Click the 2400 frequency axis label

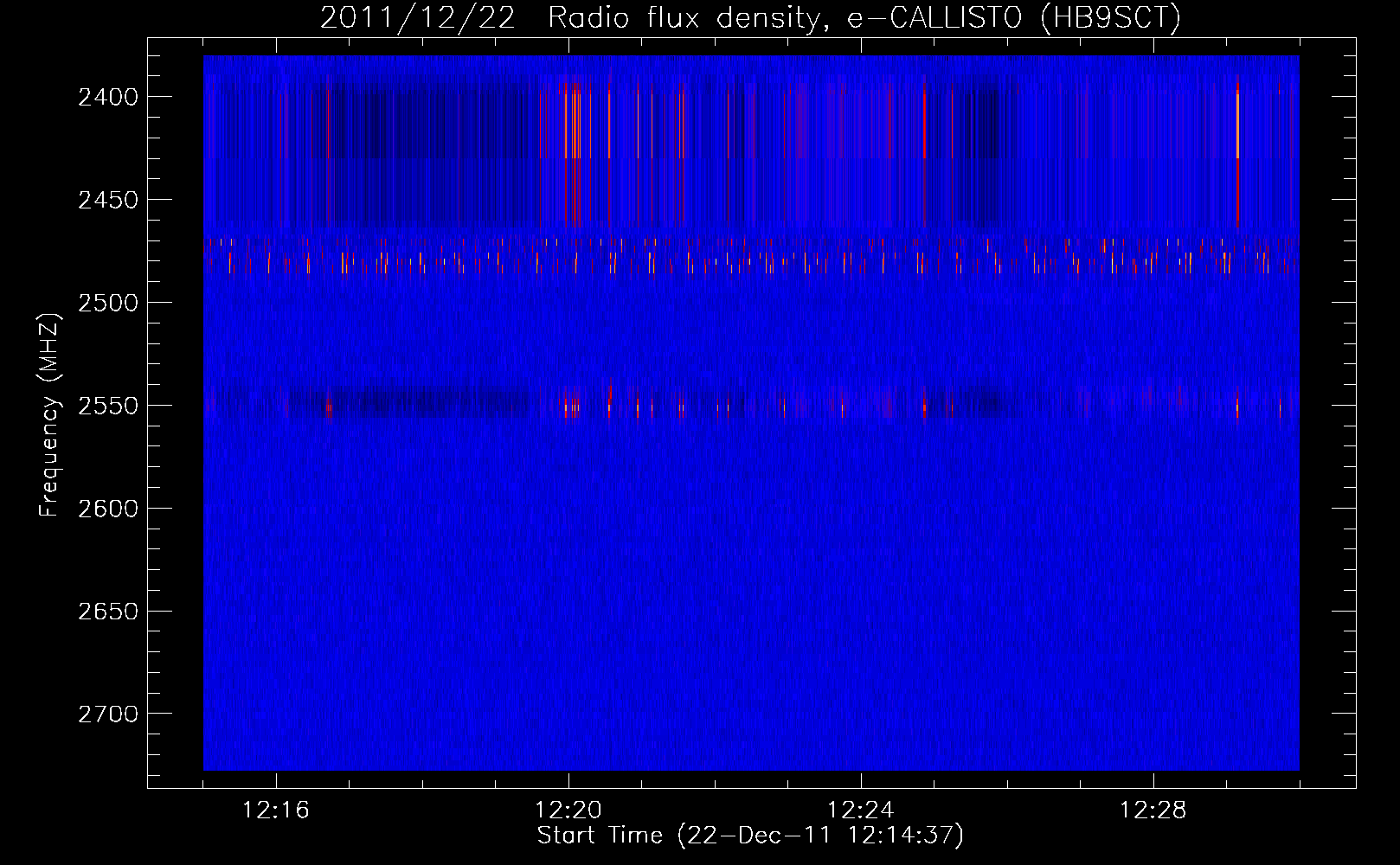tap(108, 97)
